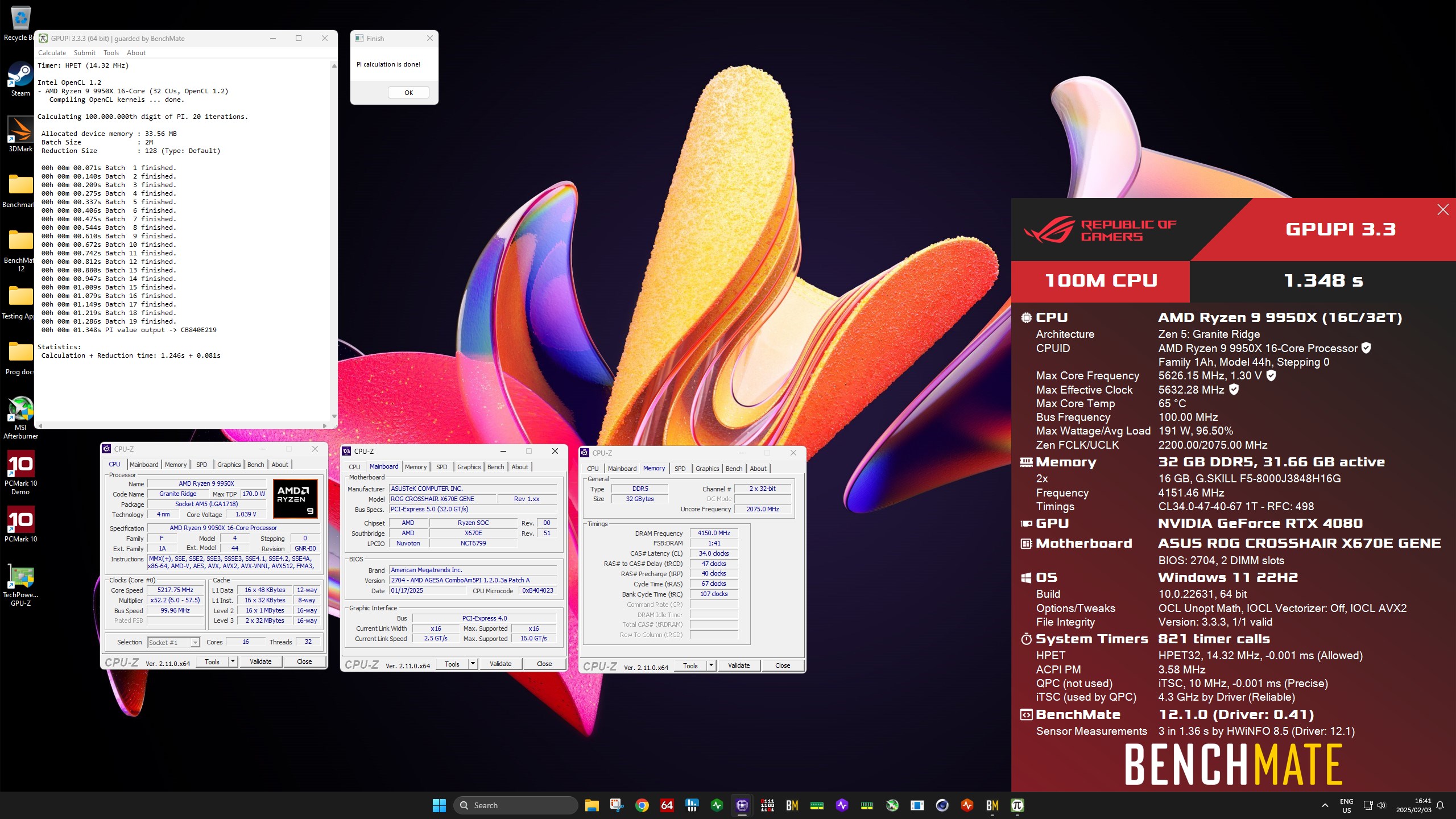The image size is (1456, 819).
Task: Switch to CPU-Z purple chip taskbar icon
Action: pos(742,805)
